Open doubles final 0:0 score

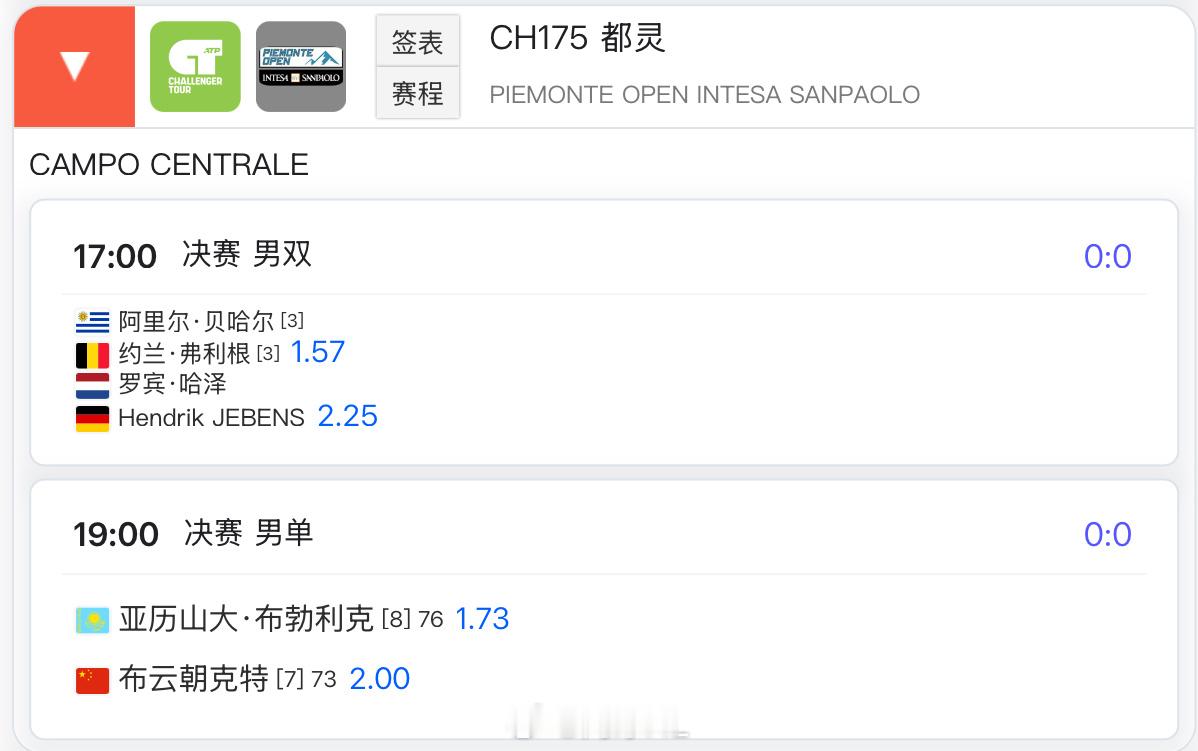click(1108, 257)
